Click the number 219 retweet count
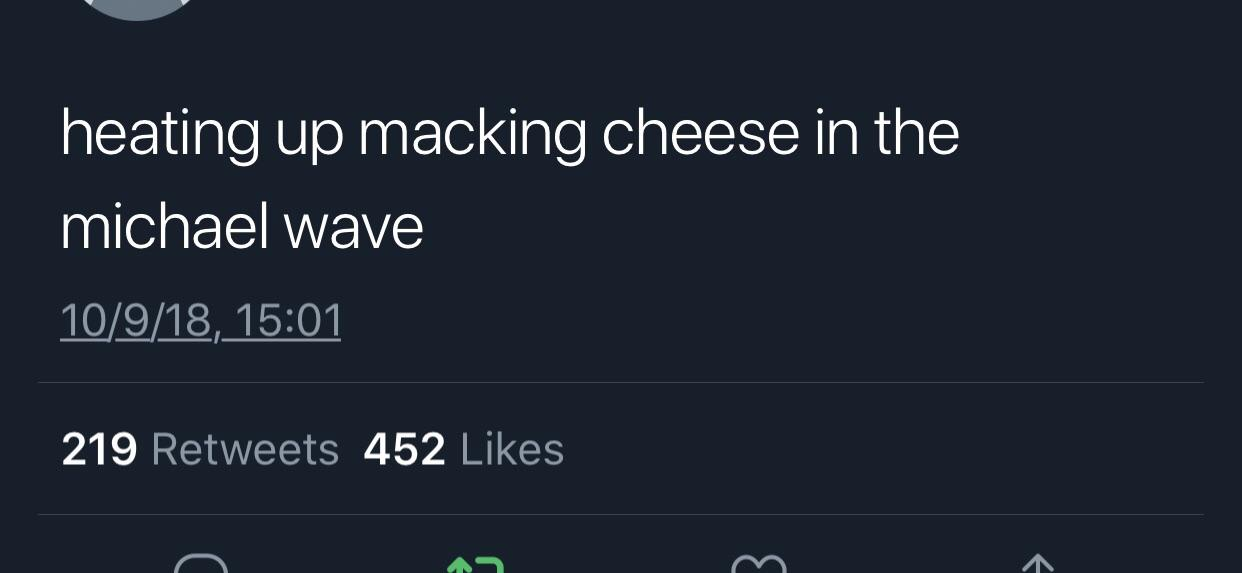 99,449
